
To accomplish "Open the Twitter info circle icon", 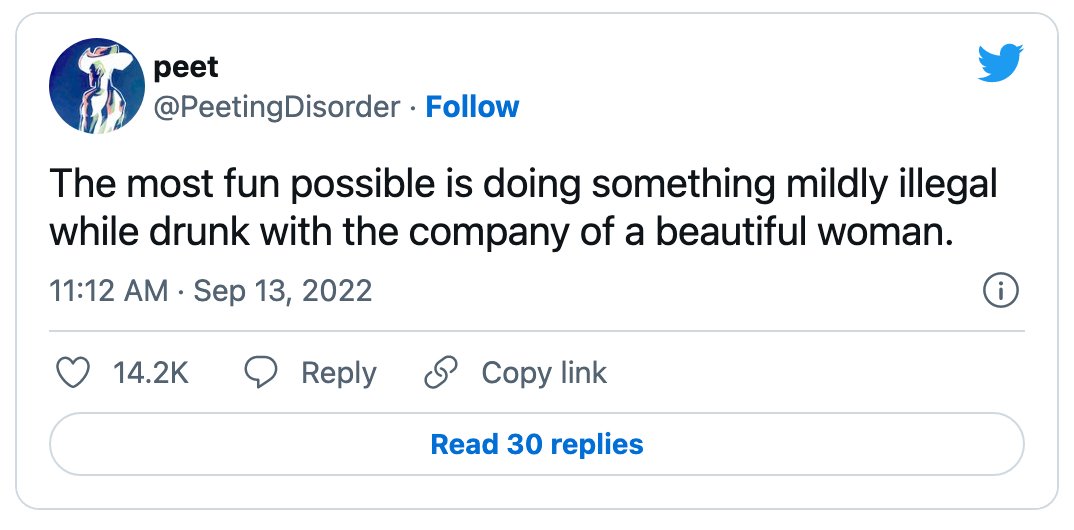I will pos(1001,290).
